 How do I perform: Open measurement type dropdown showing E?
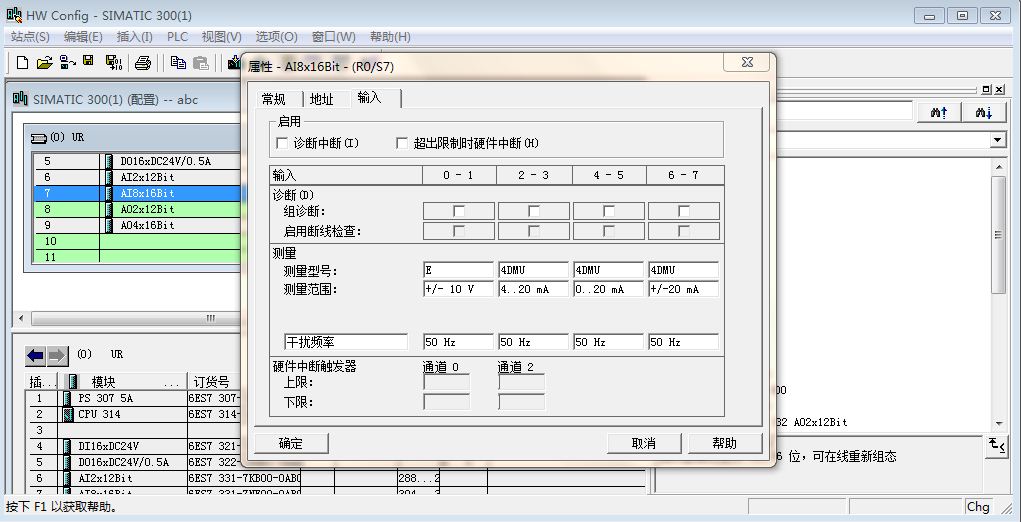(x=458, y=270)
